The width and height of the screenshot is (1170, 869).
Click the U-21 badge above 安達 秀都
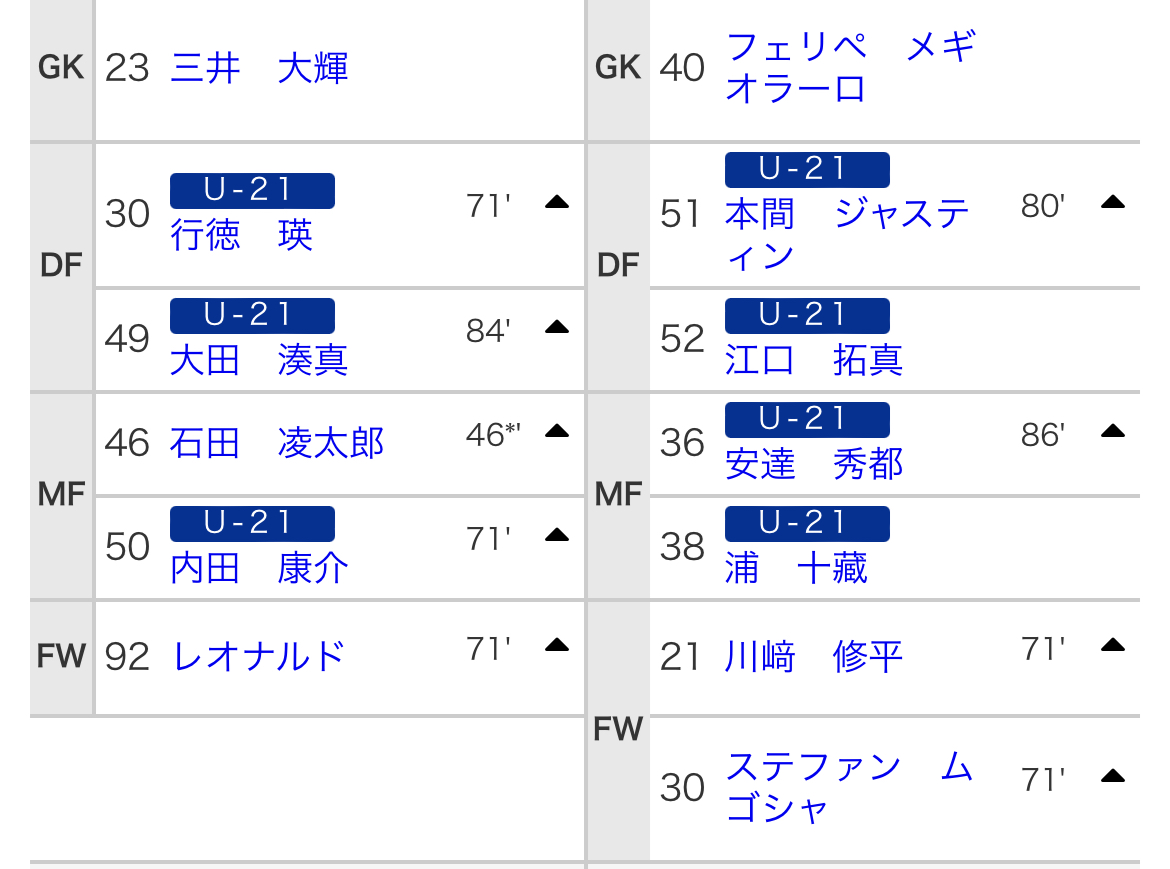tap(807, 419)
